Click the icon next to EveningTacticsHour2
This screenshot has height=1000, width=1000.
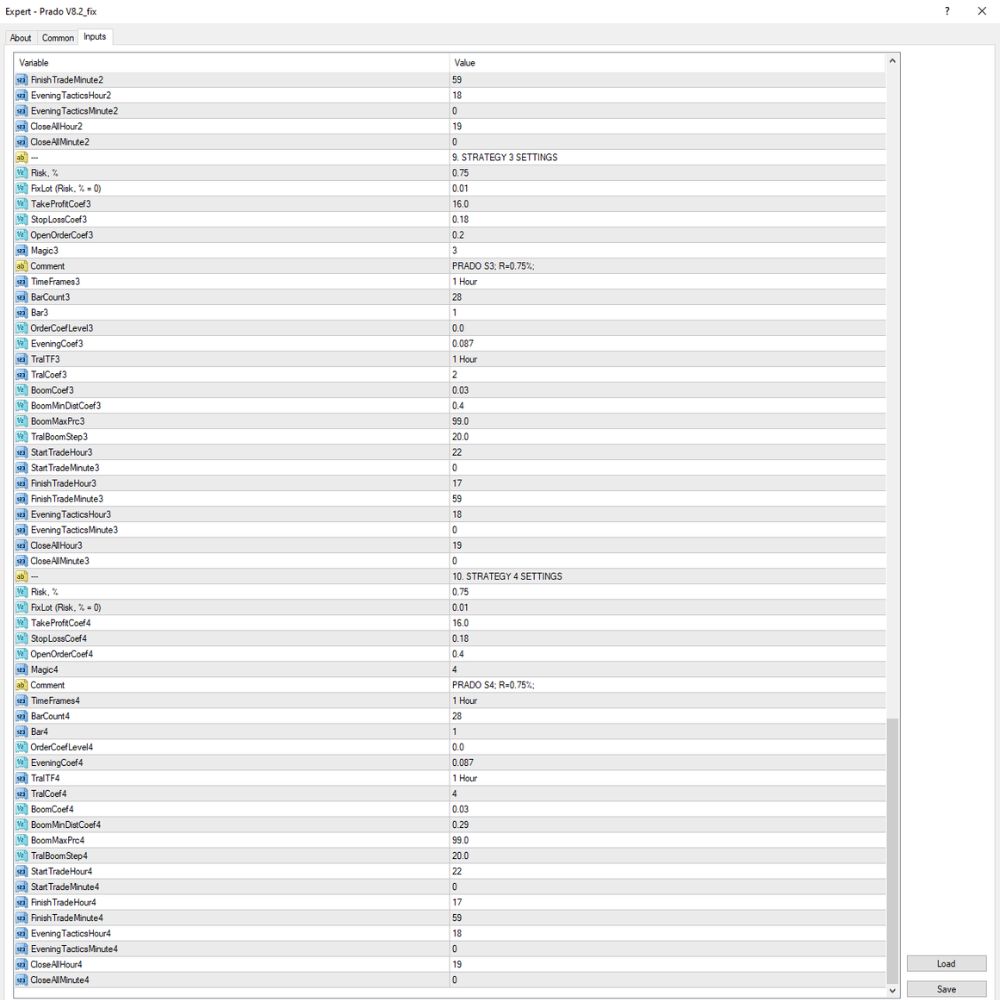(x=22, y=95)
